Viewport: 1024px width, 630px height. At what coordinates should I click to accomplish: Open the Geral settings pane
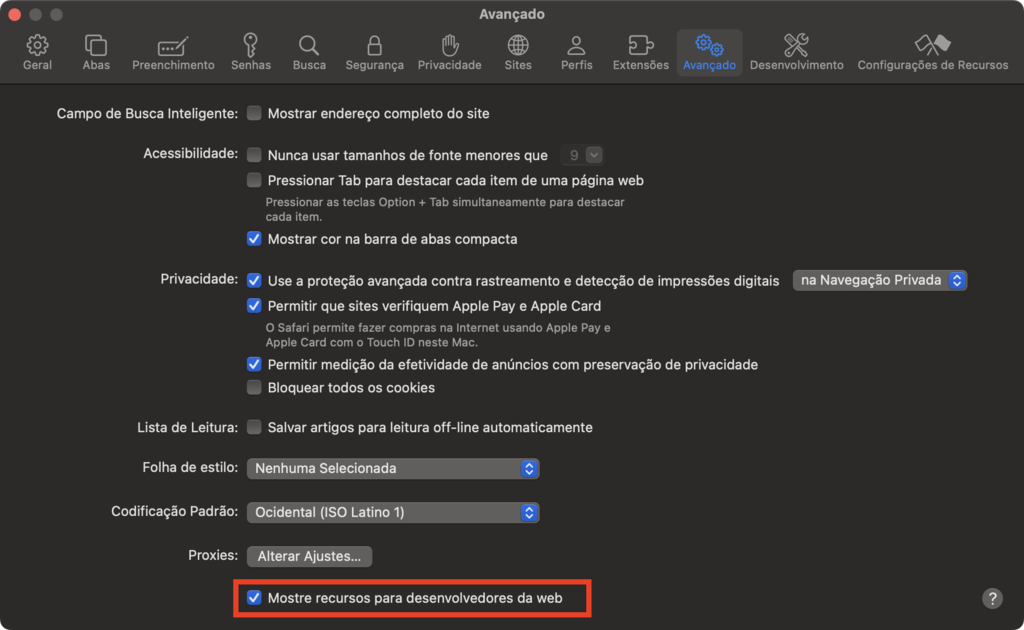[37, 52]
